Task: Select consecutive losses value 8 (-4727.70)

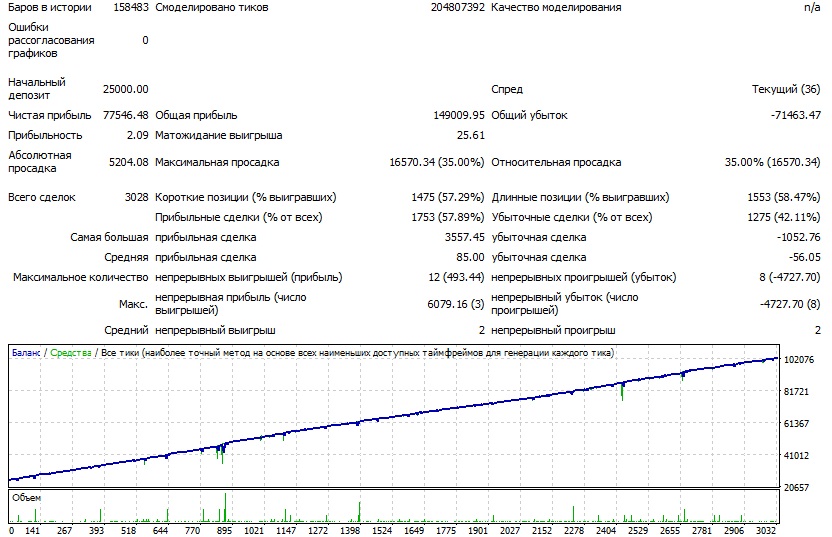Action: [790, 278]
